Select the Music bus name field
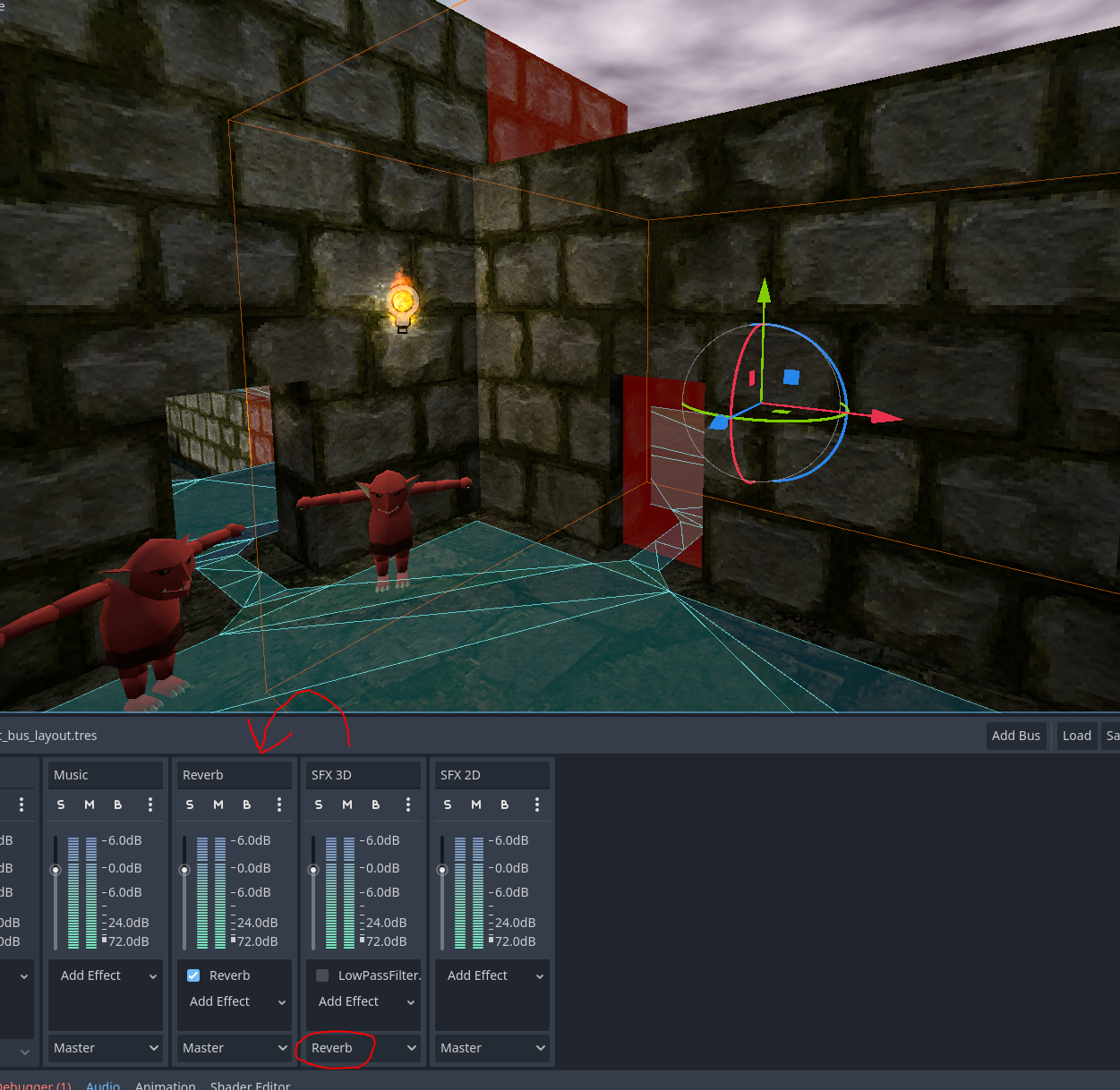Screen dimensions: 1120x1090 pos(106,775)
